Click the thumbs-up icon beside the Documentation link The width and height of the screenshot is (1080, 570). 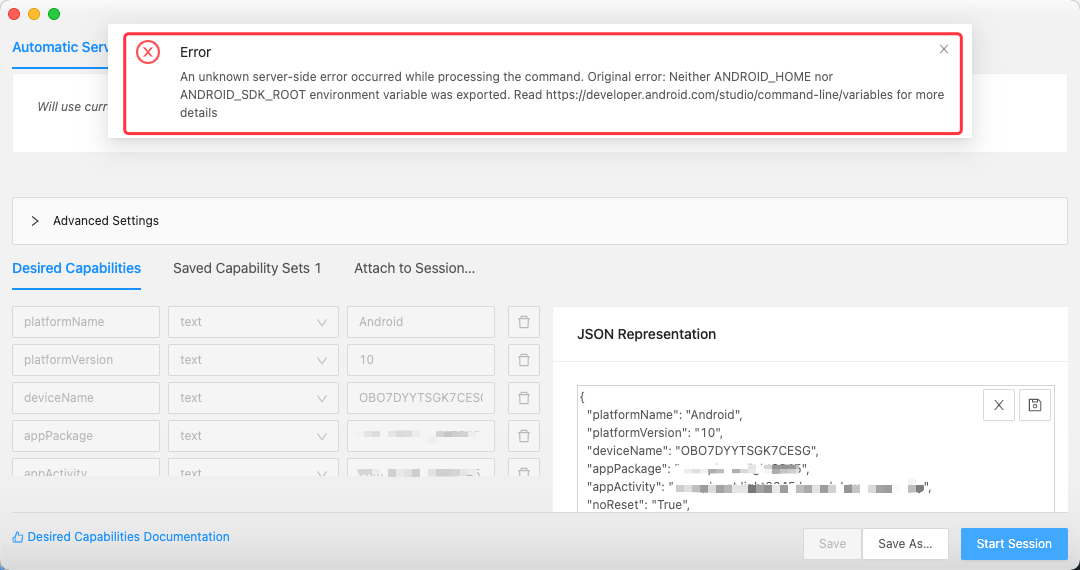coord(18,537)
